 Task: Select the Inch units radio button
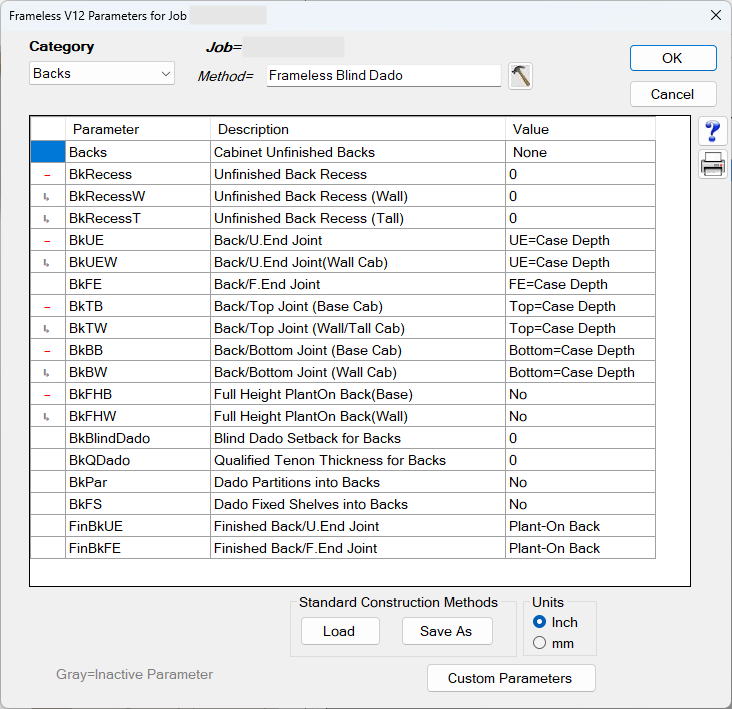coord(540,622)
